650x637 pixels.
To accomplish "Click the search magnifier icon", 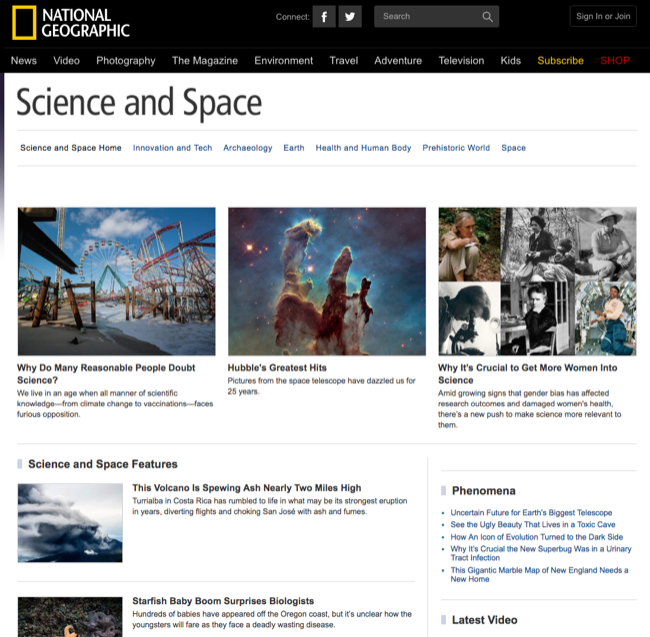I will (x=488, y=17).
